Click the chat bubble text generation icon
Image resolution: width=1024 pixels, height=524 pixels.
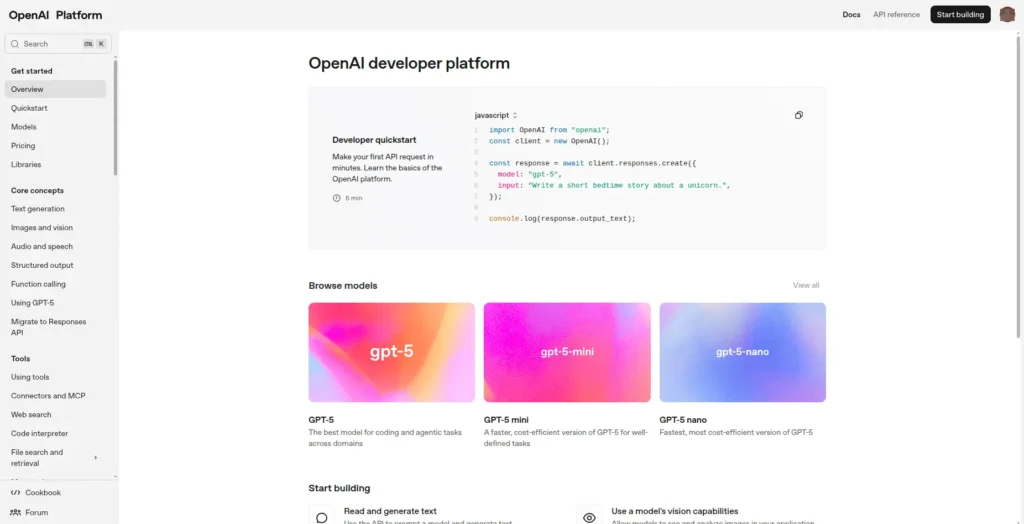(321, 517)
